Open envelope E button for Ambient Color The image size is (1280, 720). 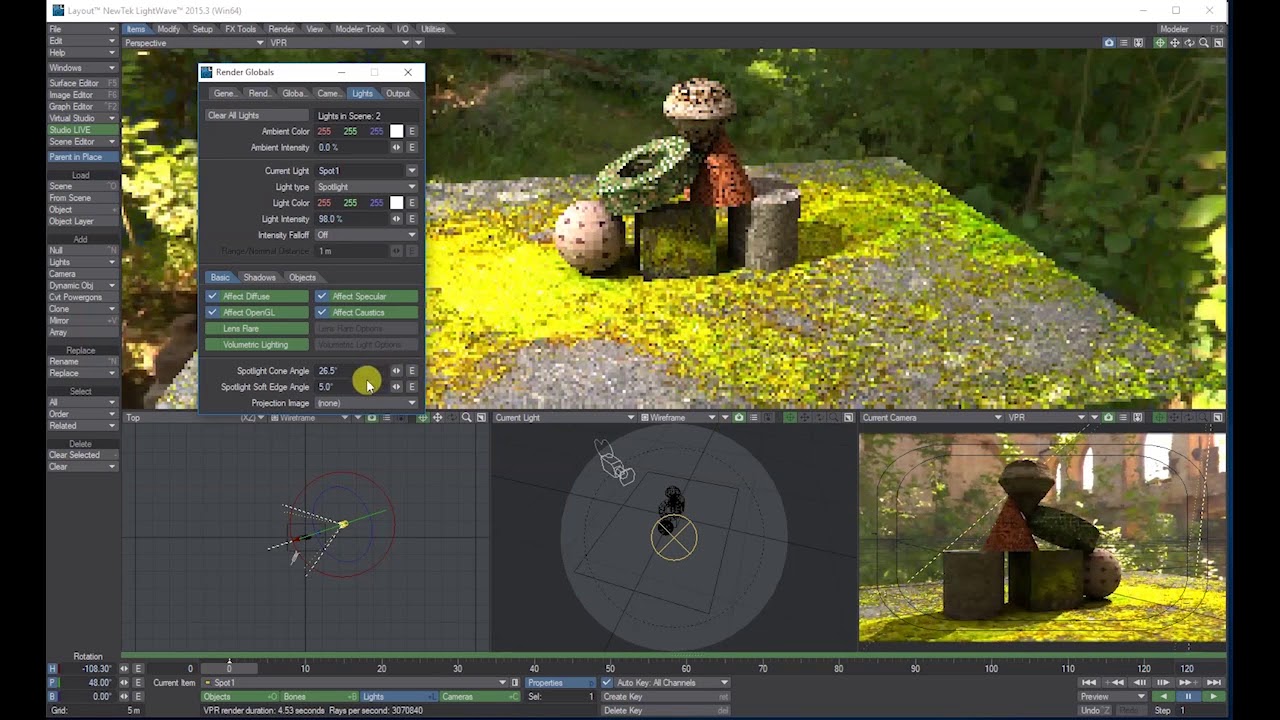[411, 131]
